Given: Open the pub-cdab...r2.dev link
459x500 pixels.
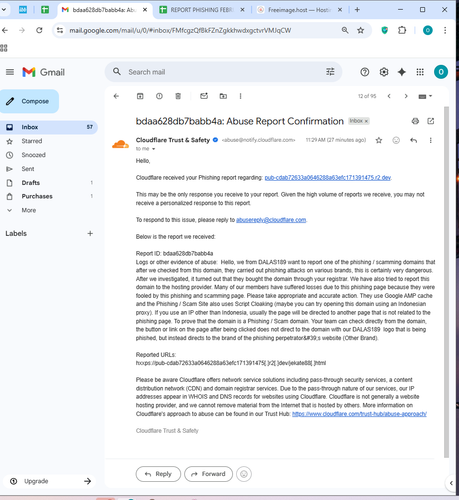Looking at the screenshot, I should click(x=328, y=178).
